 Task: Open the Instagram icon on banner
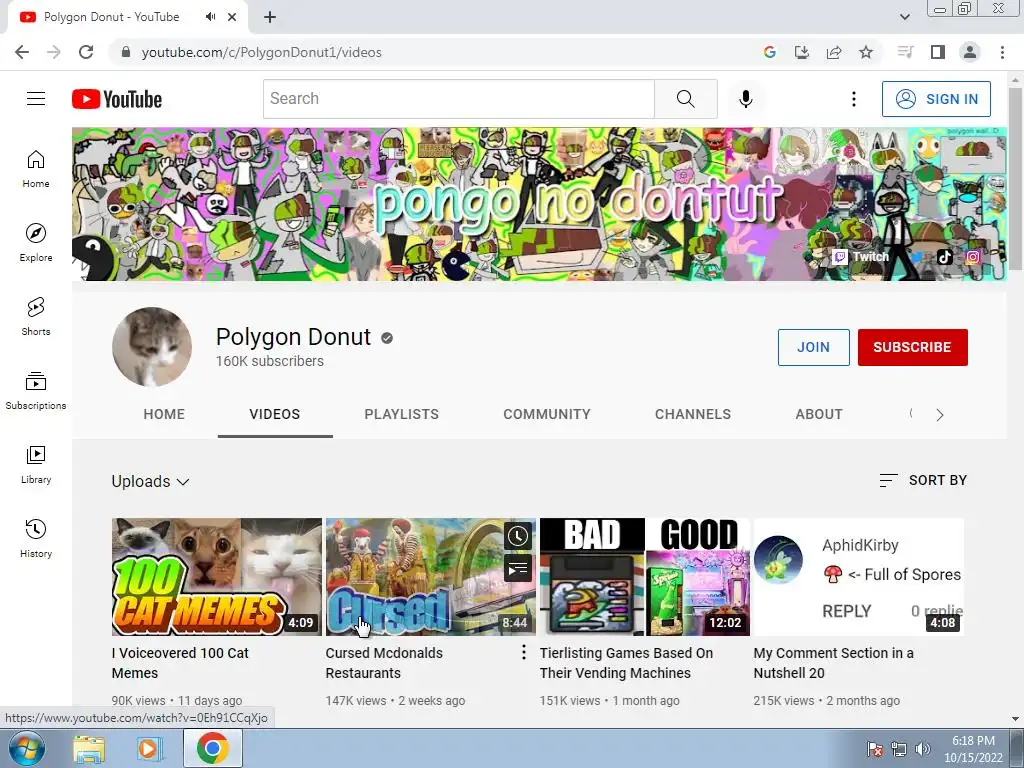pos(973,257)
